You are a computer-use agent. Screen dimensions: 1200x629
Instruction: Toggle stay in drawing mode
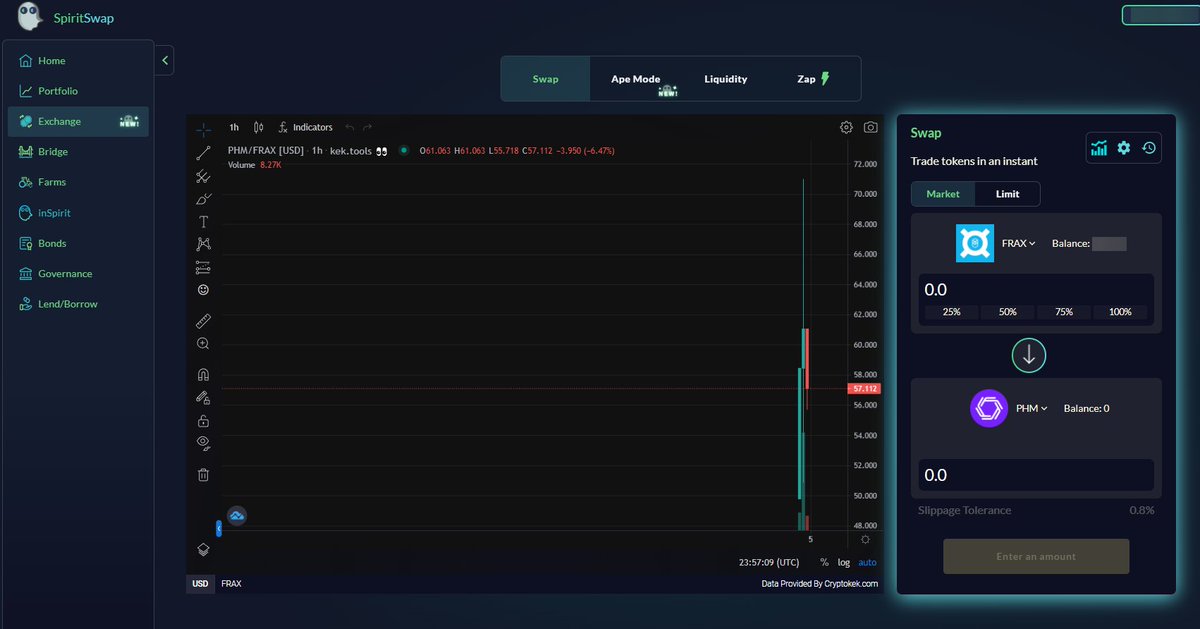203,398
